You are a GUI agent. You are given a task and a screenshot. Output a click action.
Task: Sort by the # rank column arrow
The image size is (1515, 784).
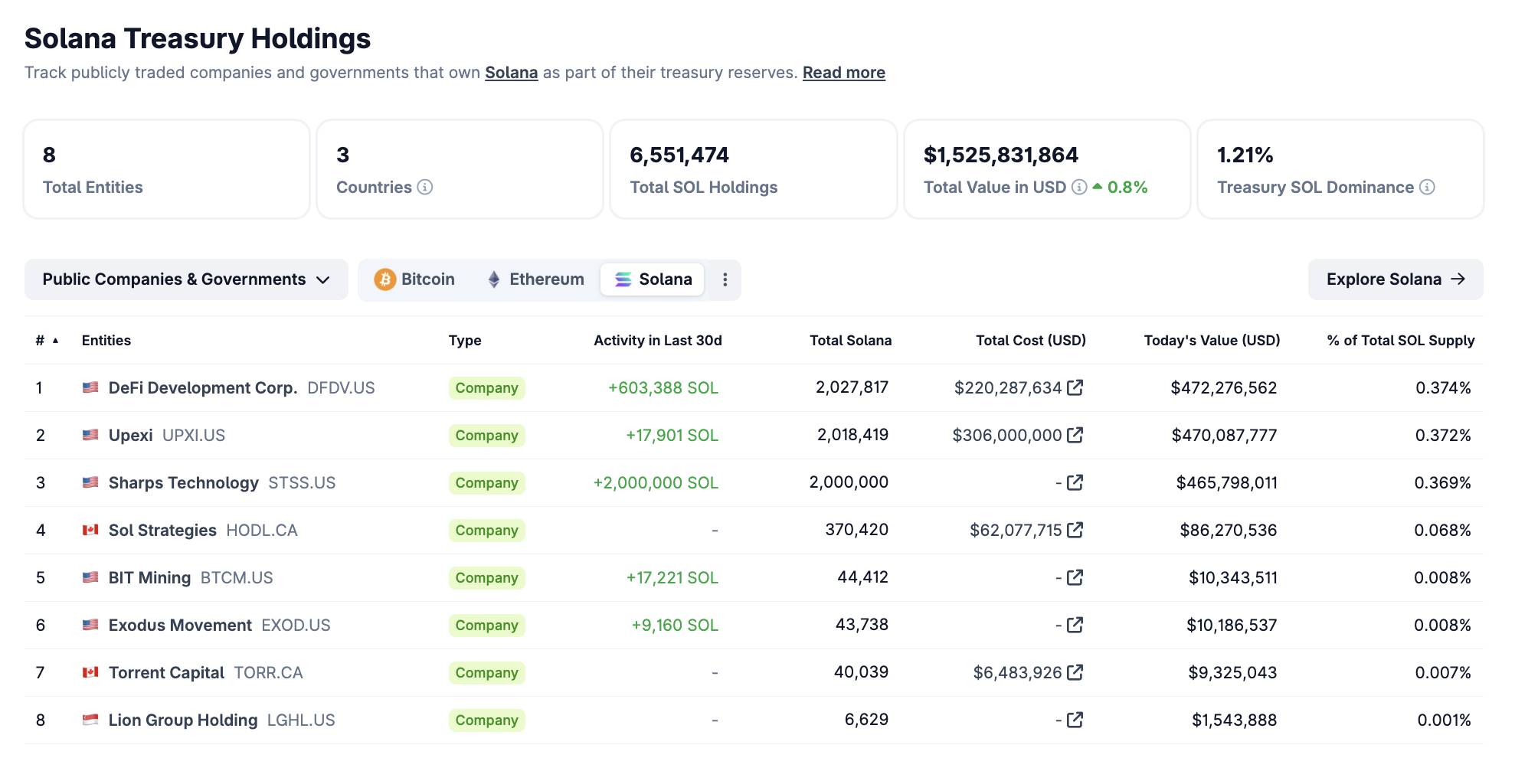55,341
